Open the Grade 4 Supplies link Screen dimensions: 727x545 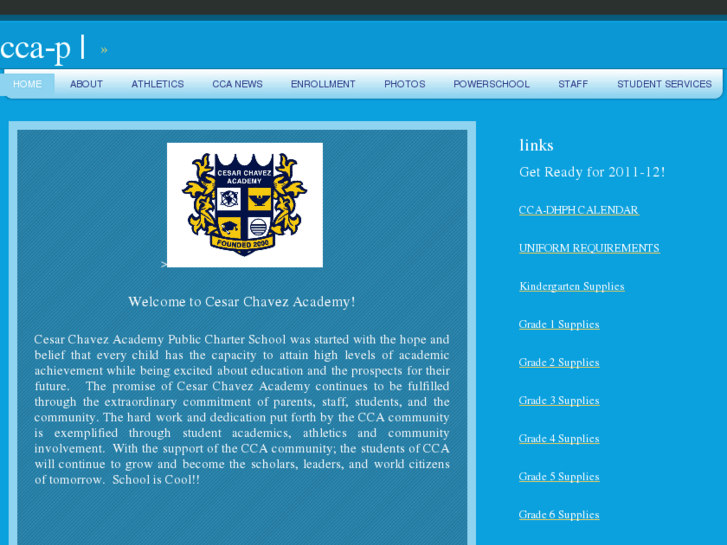[x=559, y=438]
